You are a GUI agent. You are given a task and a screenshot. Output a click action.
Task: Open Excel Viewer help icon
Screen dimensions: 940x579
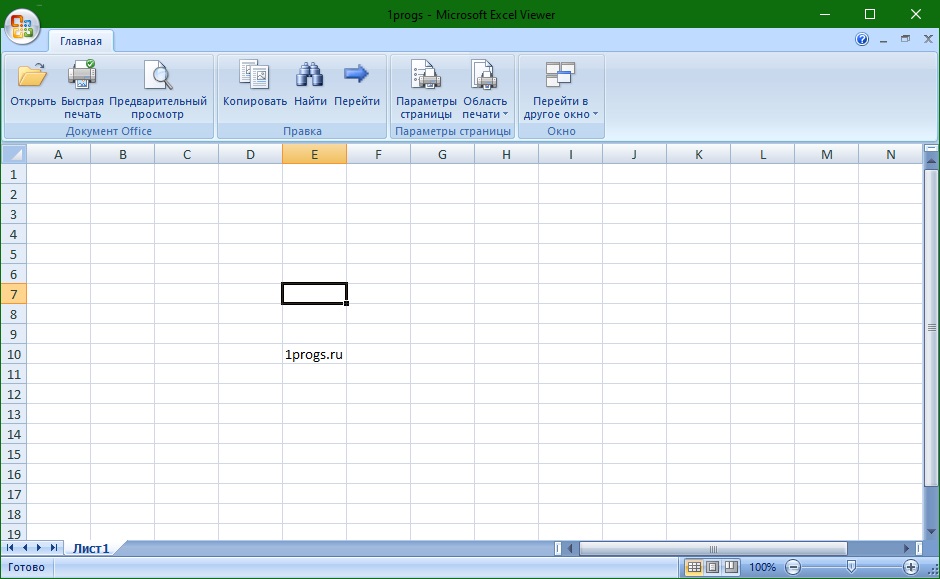coord(862,40)
